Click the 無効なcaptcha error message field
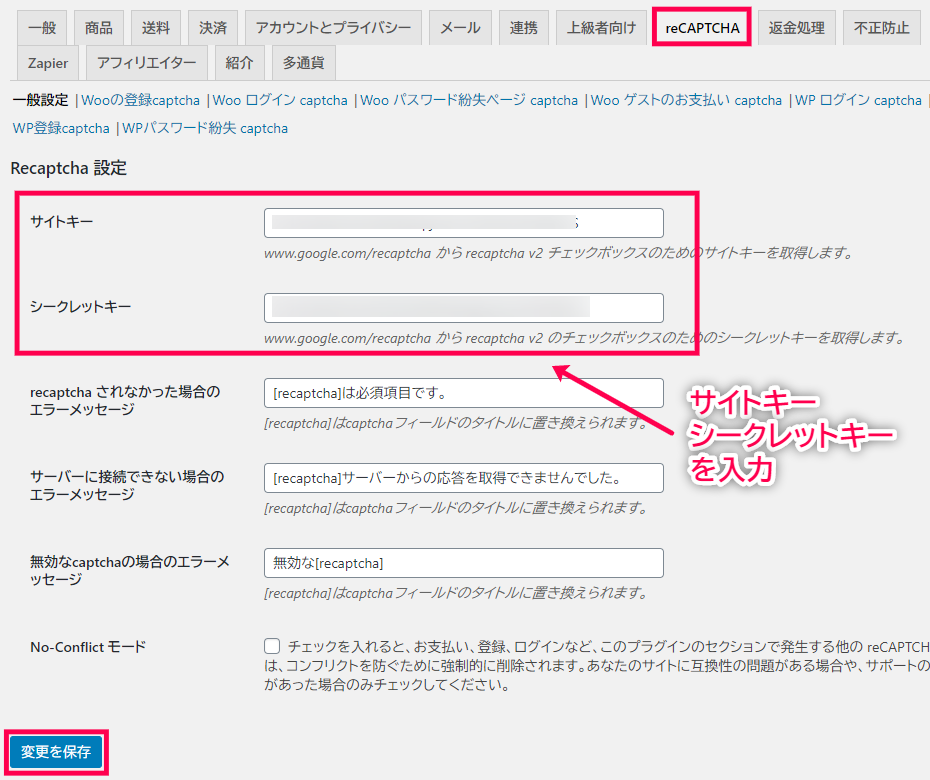The height and width of the screenshot is (780, 930). click(463, 563)
